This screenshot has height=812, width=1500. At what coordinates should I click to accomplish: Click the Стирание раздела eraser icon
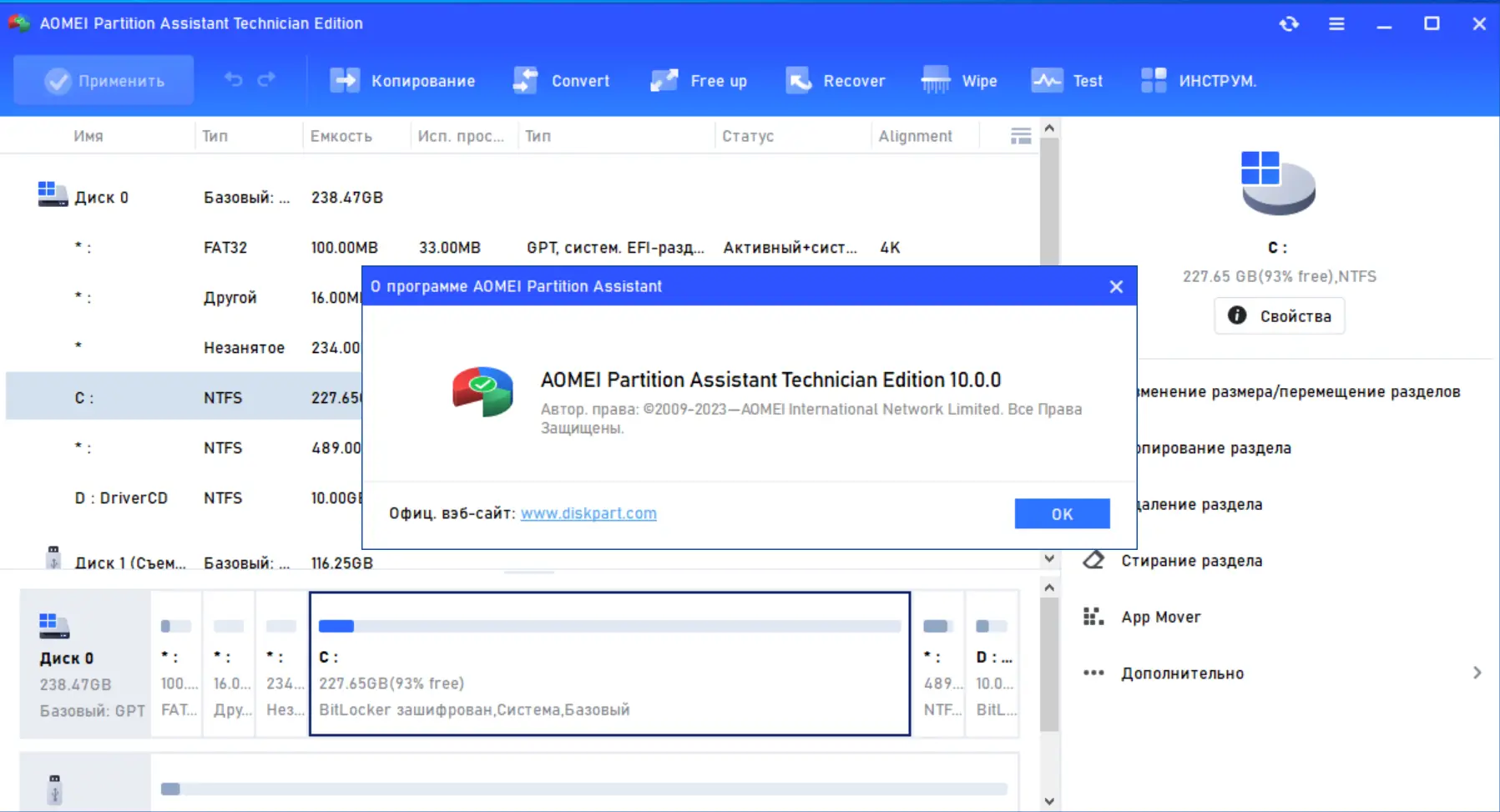[1093, 560]
